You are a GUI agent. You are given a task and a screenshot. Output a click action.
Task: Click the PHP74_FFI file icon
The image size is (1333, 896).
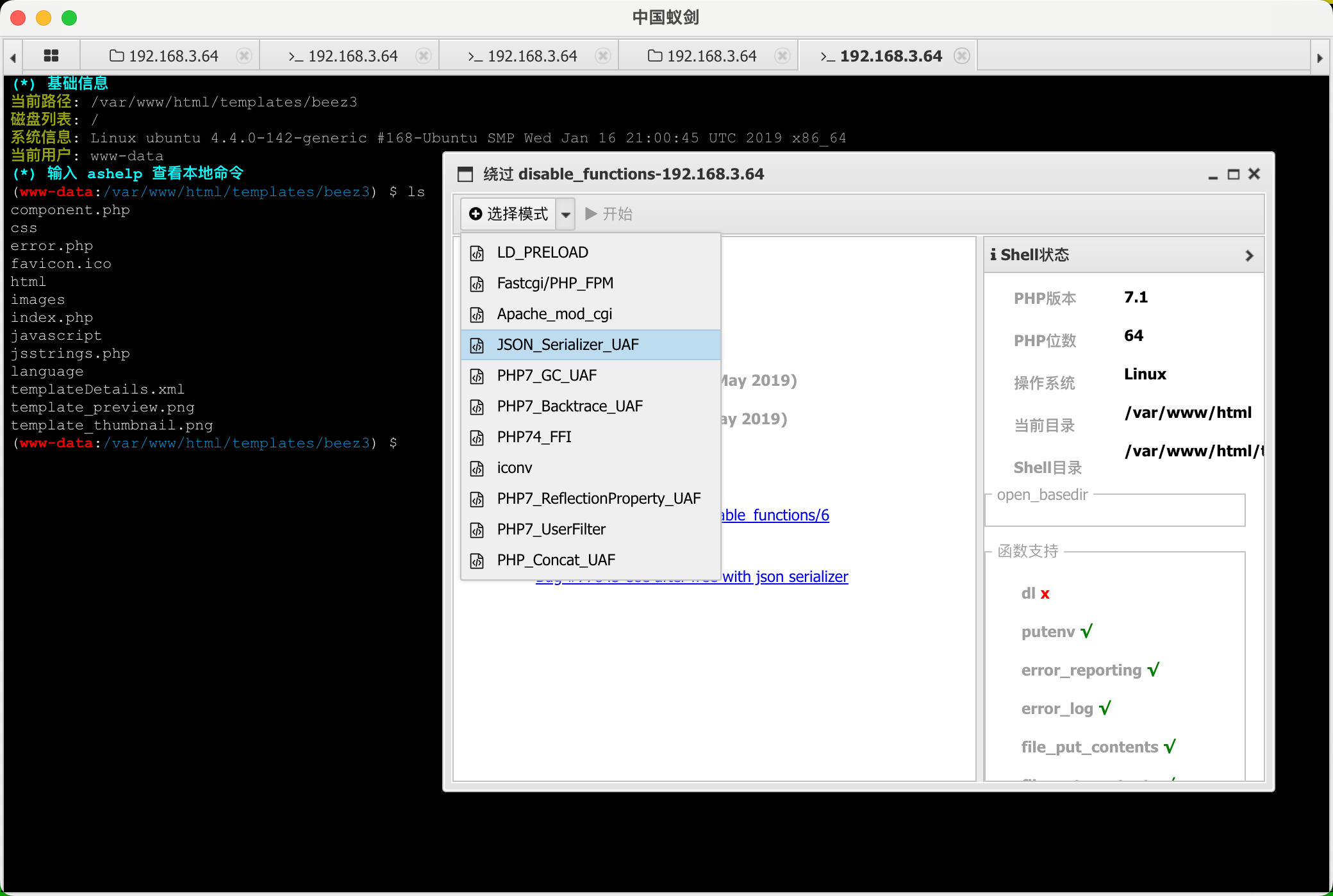pos(477,438)
